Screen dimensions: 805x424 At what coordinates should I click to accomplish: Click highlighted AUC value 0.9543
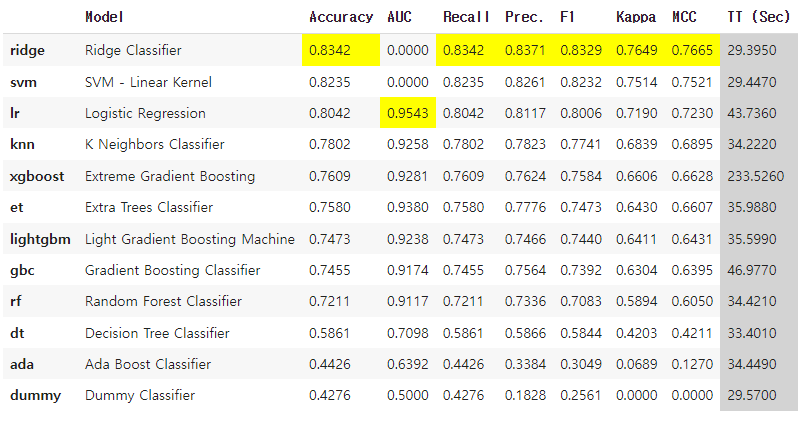pos(408,113)
